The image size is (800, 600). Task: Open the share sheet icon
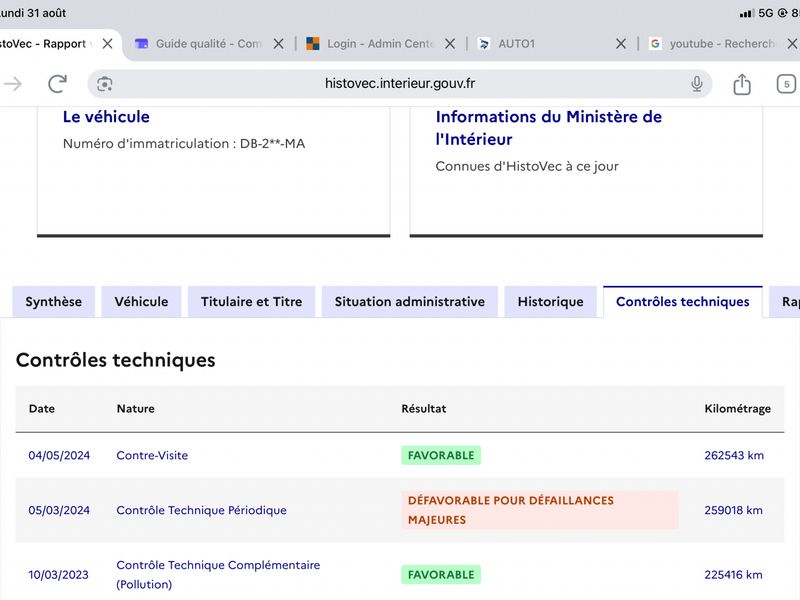pos(742,84)
